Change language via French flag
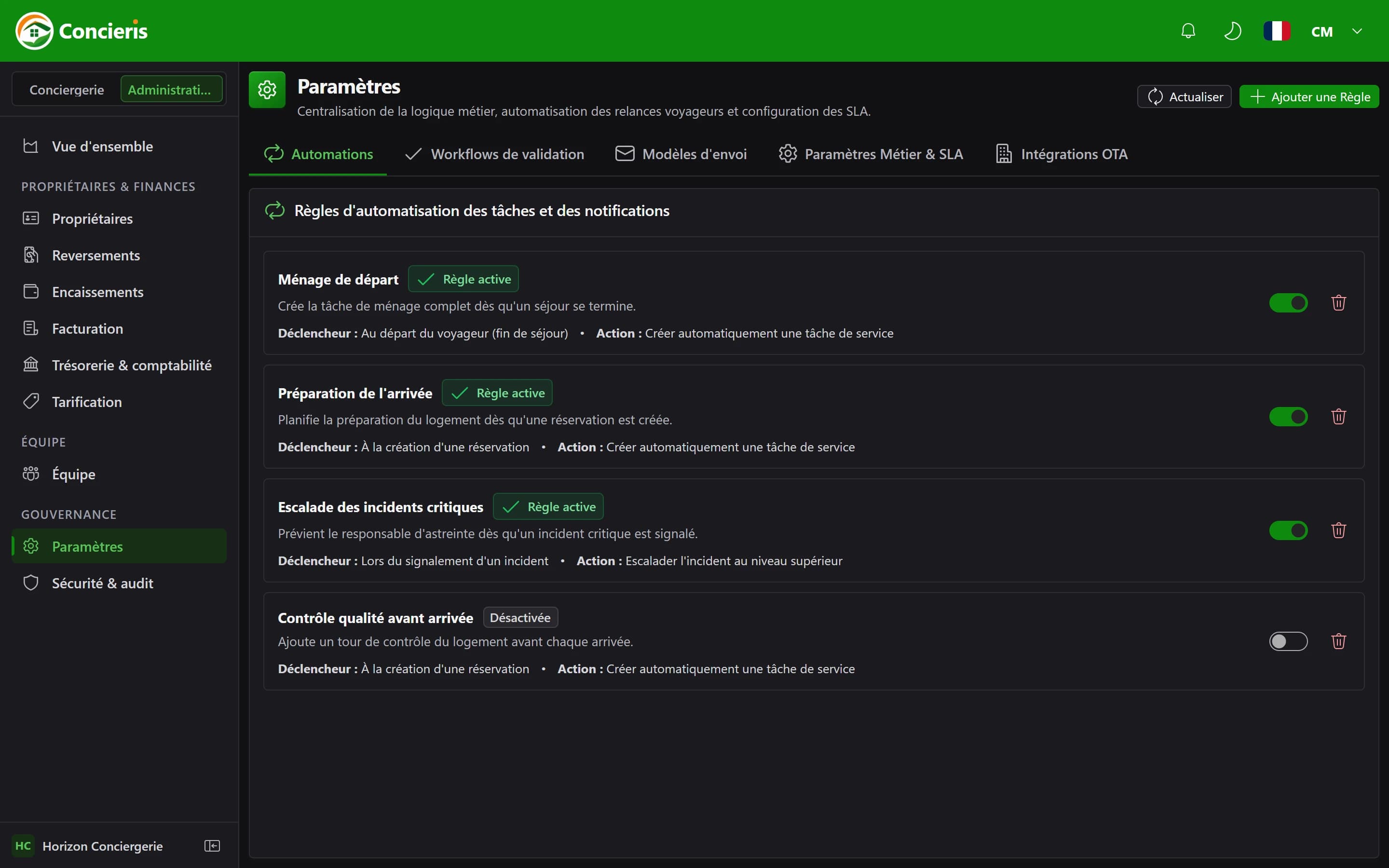This screenshot has height=868, width=1389. [1277, 31]
